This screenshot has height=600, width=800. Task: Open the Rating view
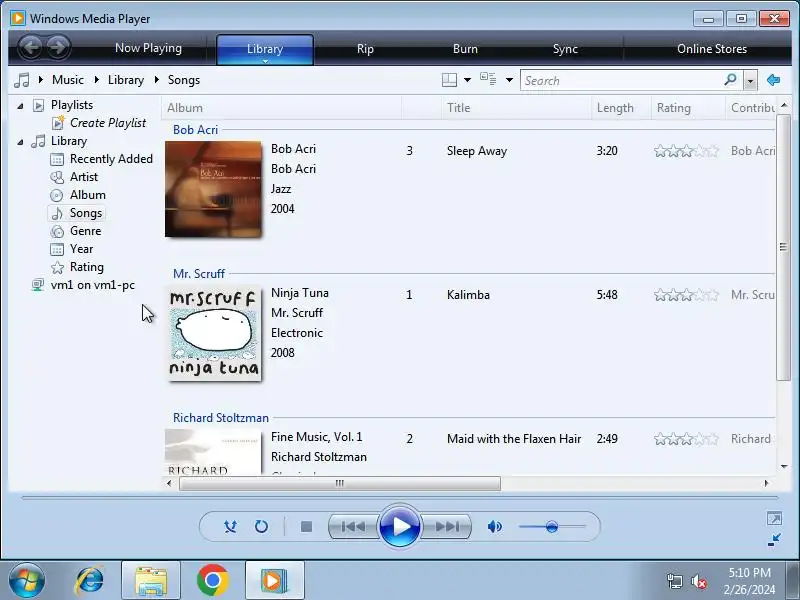[x=87, y=267]
